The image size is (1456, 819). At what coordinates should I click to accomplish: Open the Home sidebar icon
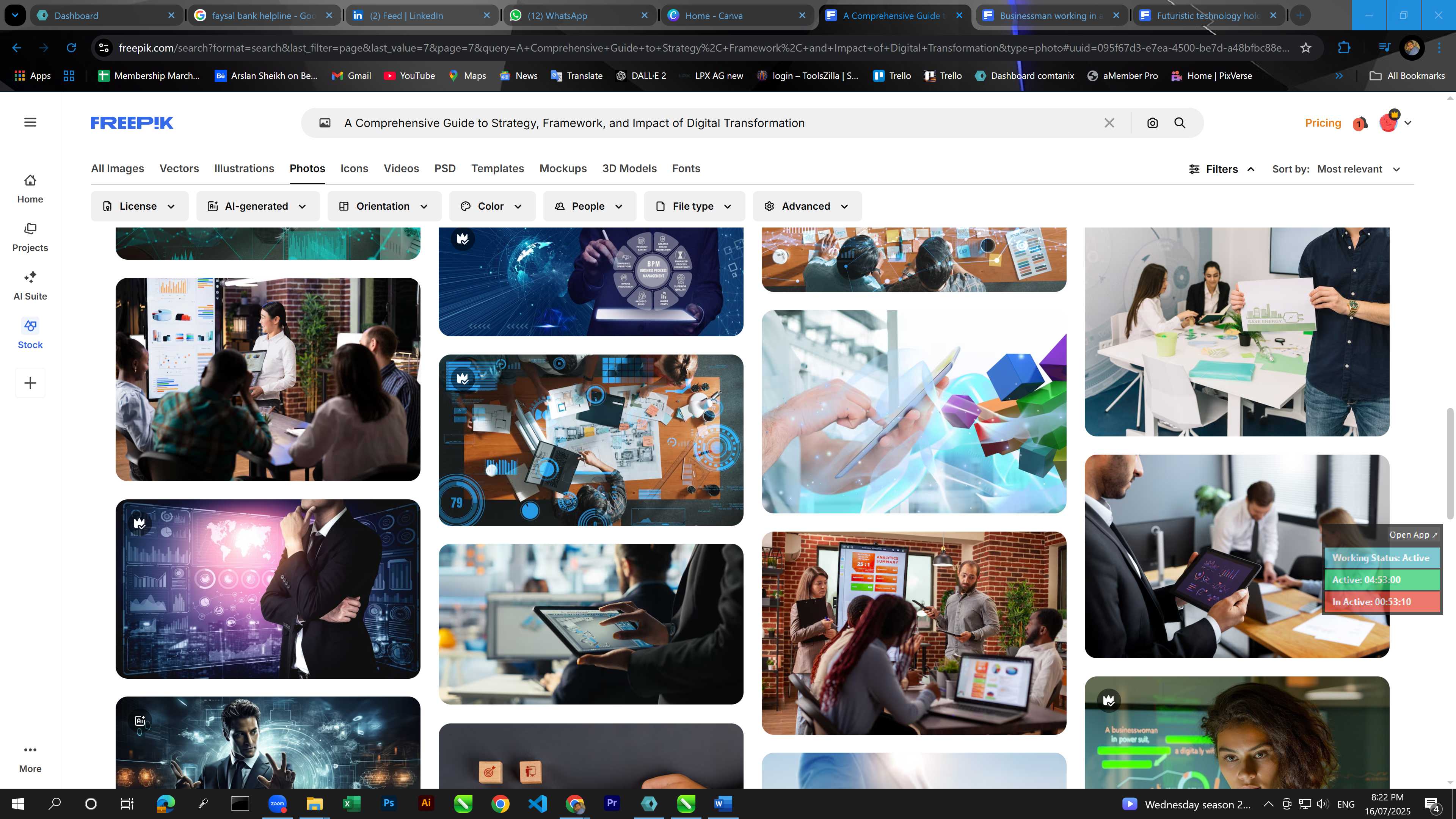[30, 189]
